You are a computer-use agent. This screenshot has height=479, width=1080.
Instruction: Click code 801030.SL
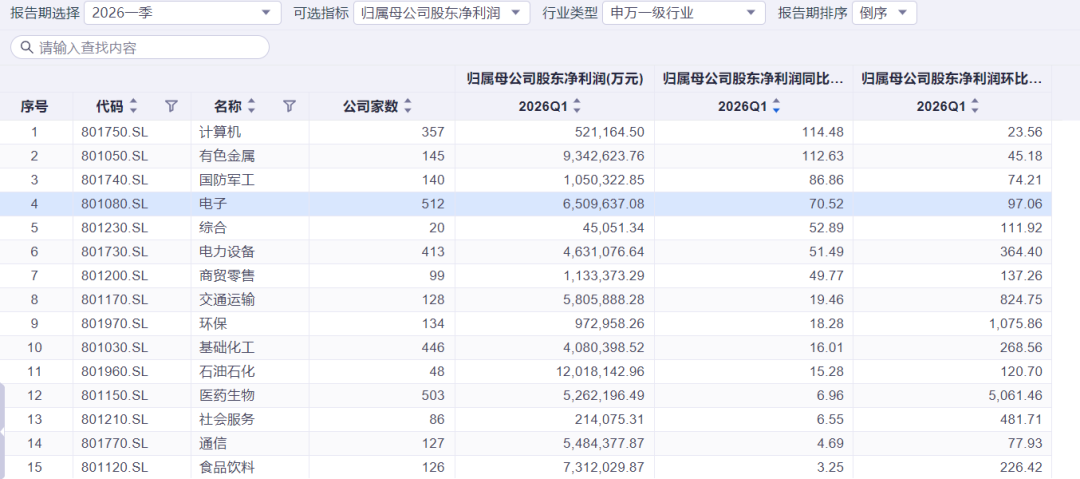point(114,347)
